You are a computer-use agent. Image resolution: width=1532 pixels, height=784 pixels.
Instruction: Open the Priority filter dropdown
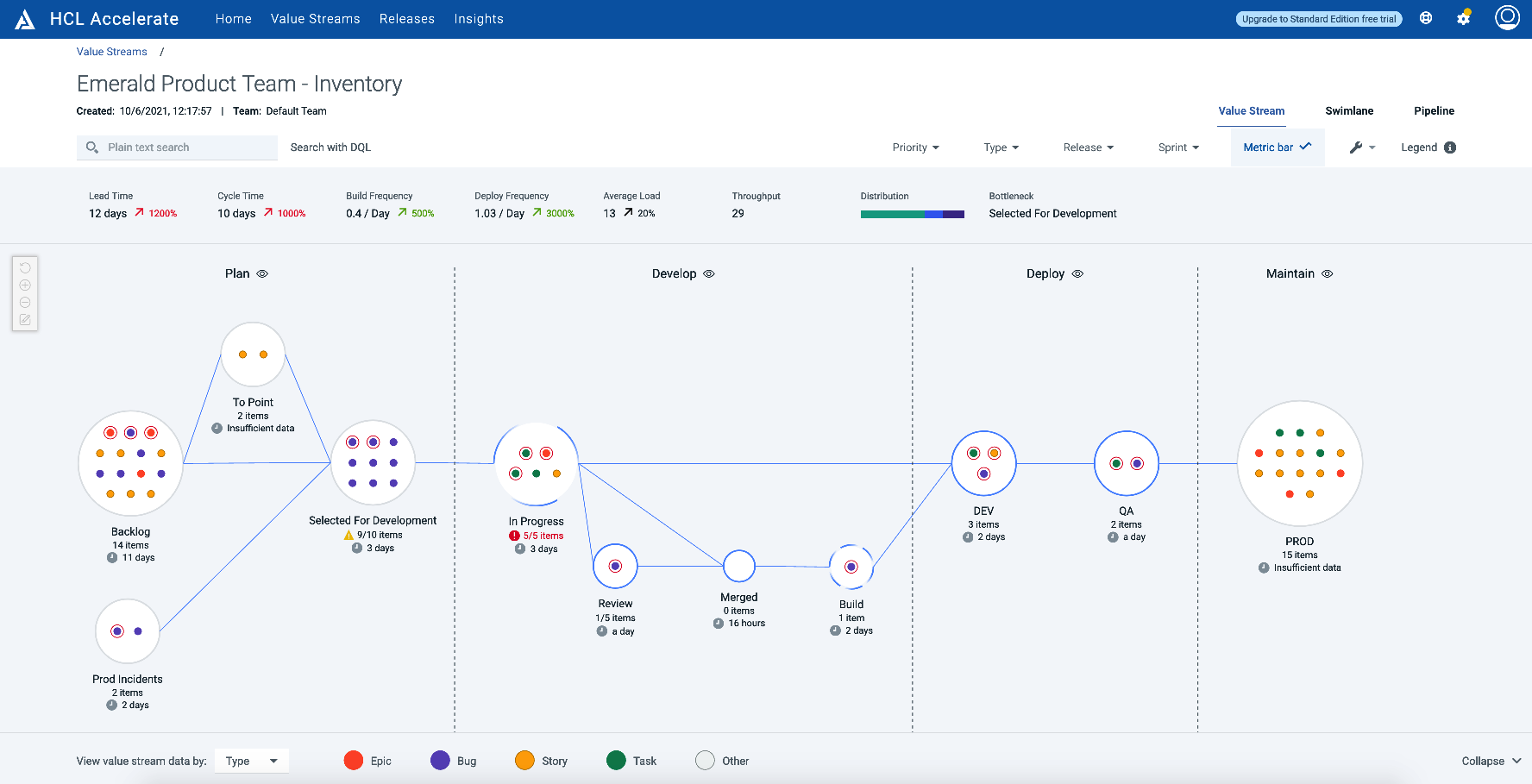tap(915, 147)
